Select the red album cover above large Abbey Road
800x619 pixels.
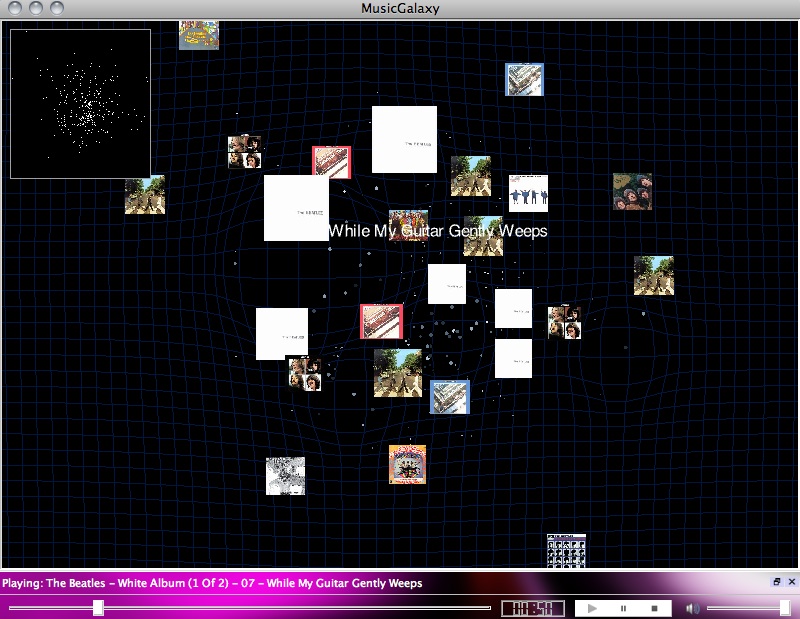point(382,321)
